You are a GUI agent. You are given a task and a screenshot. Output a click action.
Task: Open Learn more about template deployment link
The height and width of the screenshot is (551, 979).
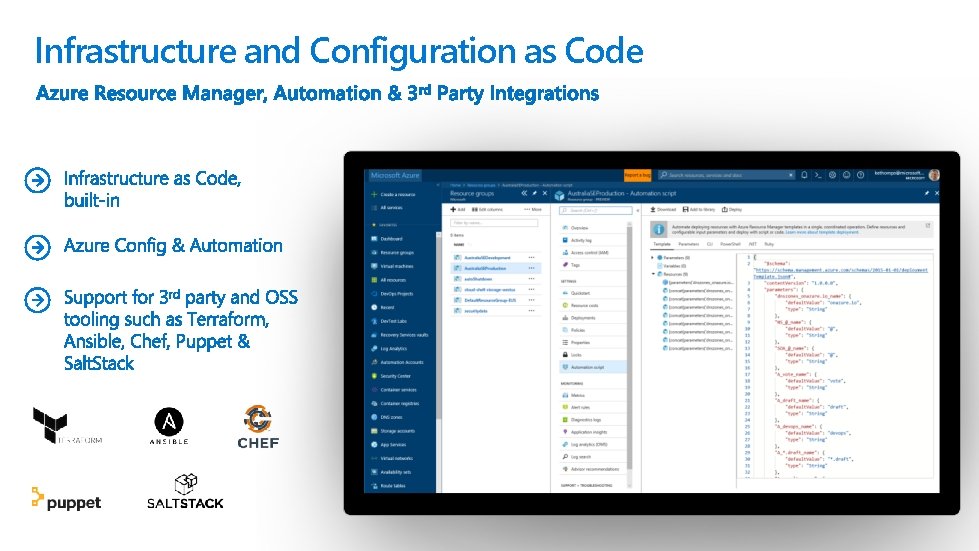[822, 232]
